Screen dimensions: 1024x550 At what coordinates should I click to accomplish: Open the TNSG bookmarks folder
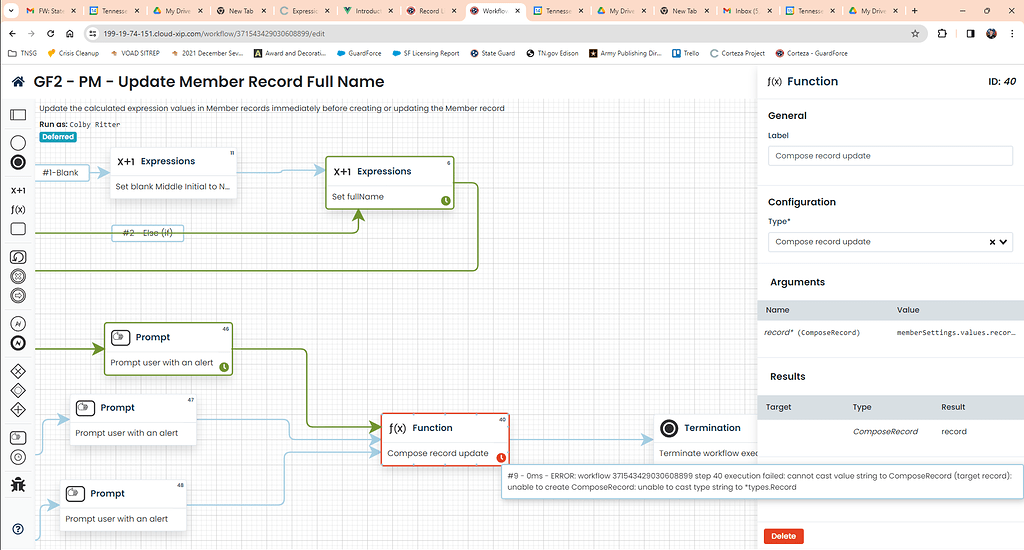pos(22,54)
